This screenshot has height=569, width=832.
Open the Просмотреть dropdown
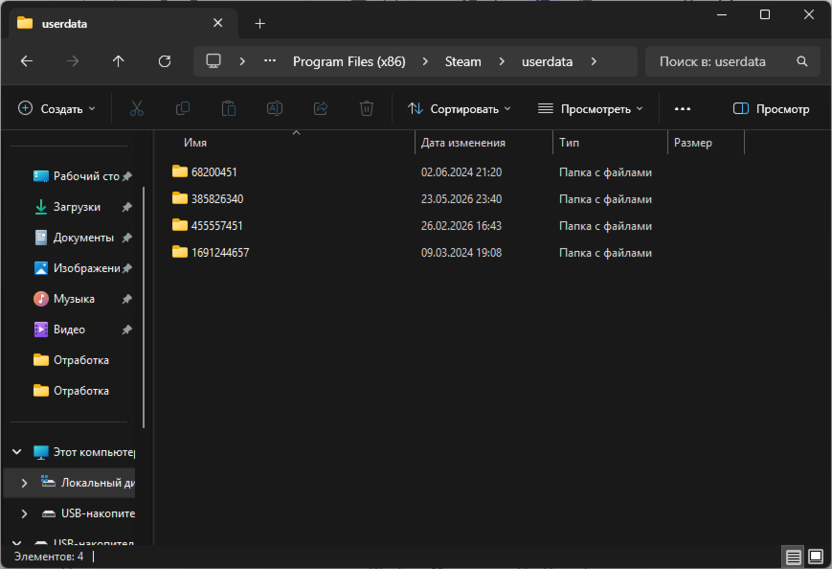tap(590, 109)
